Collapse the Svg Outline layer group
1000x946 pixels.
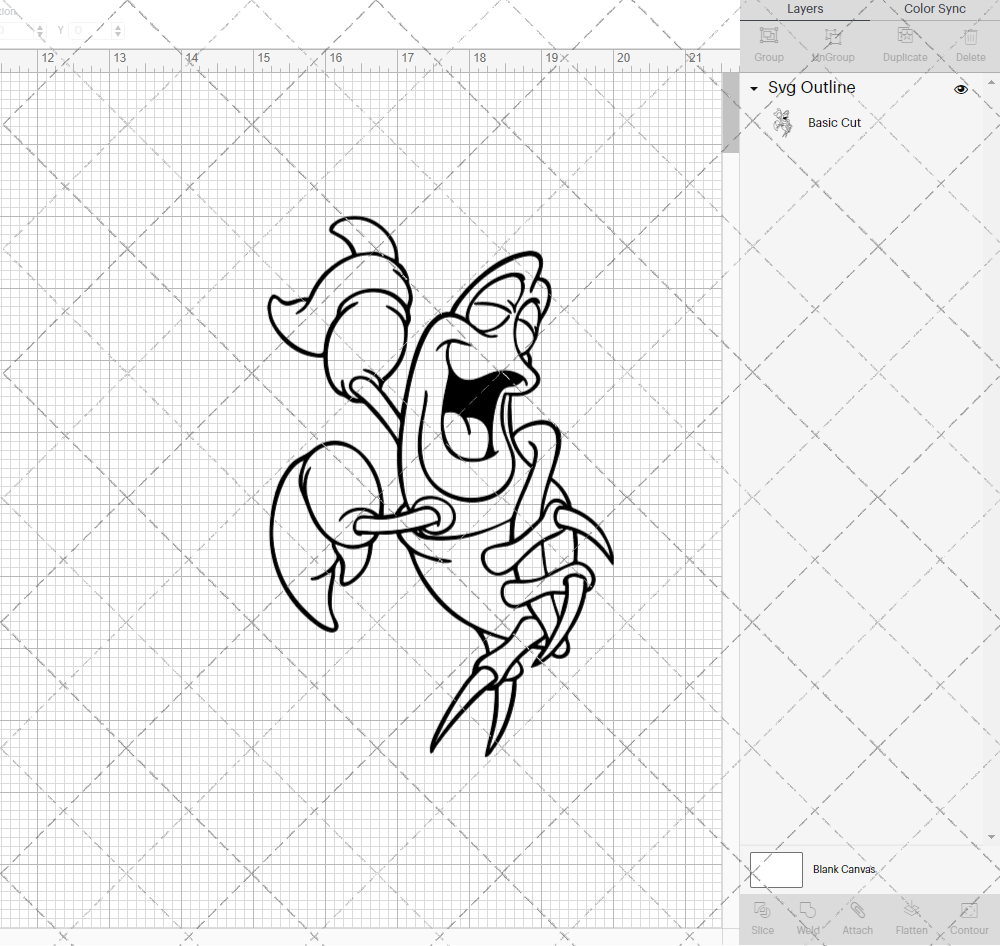[x=754, y=89]
